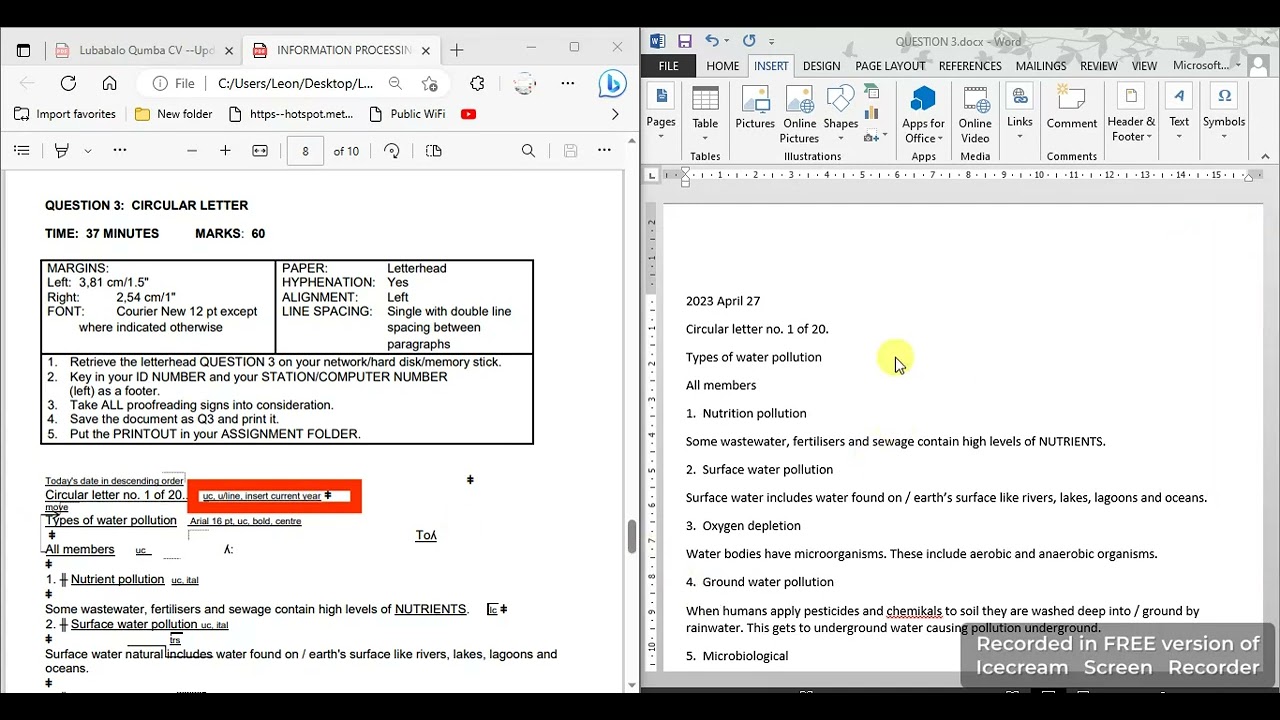Open Import favorites bookmark
The width and height of the screenshot is (1280, 720).
click(65, 114)
